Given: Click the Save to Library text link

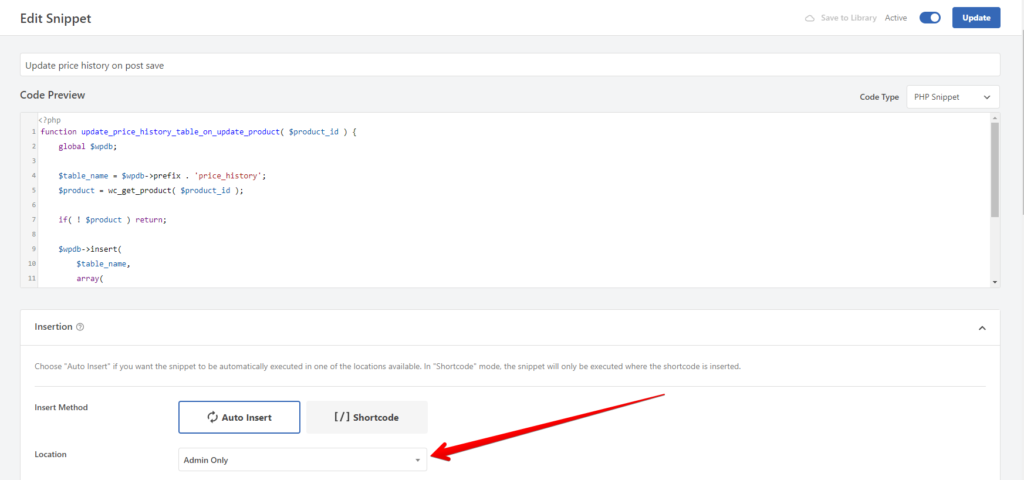Looking at the screenshot, I should [849, 18].
